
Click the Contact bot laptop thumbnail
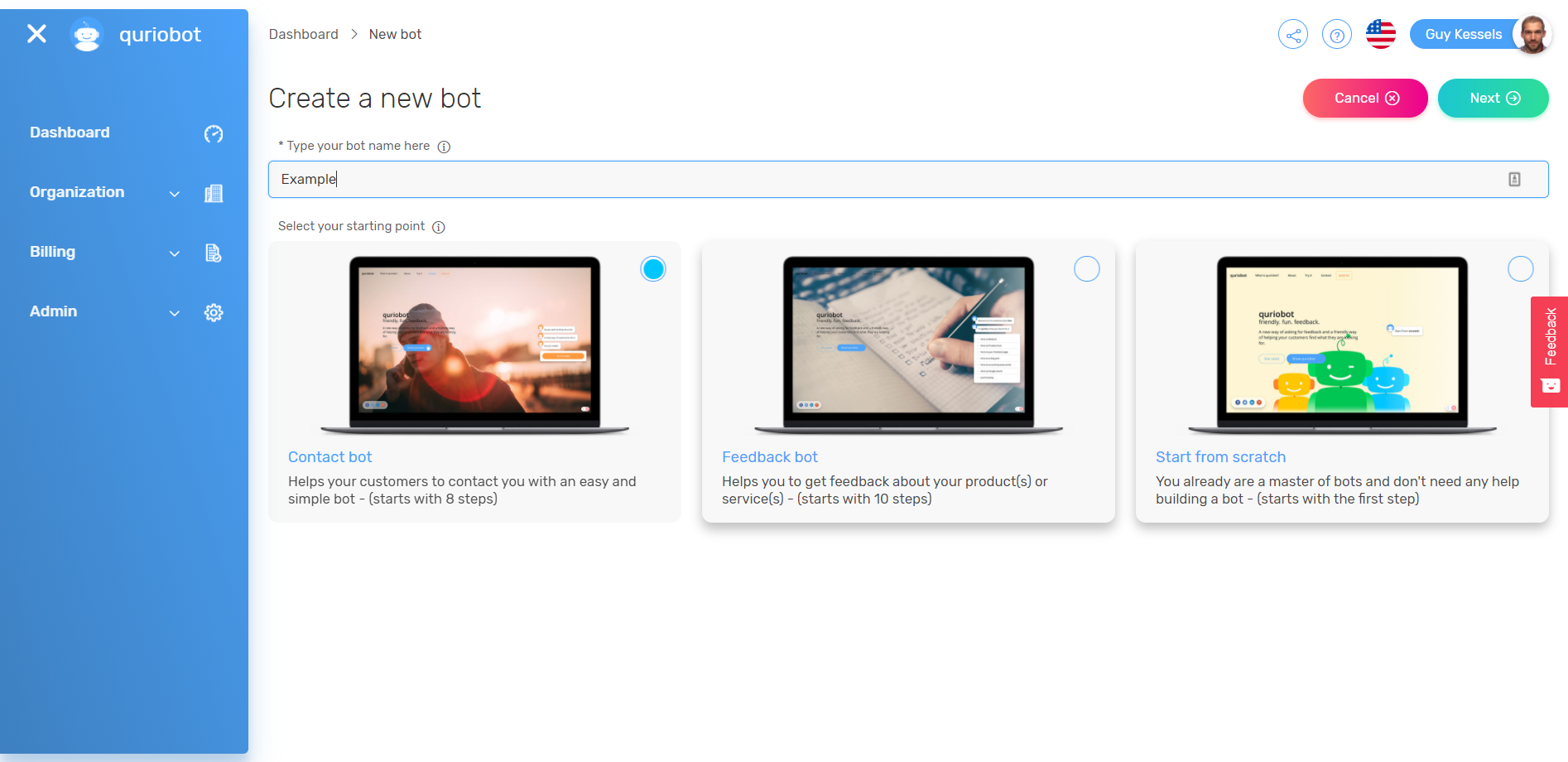[475, 345]
